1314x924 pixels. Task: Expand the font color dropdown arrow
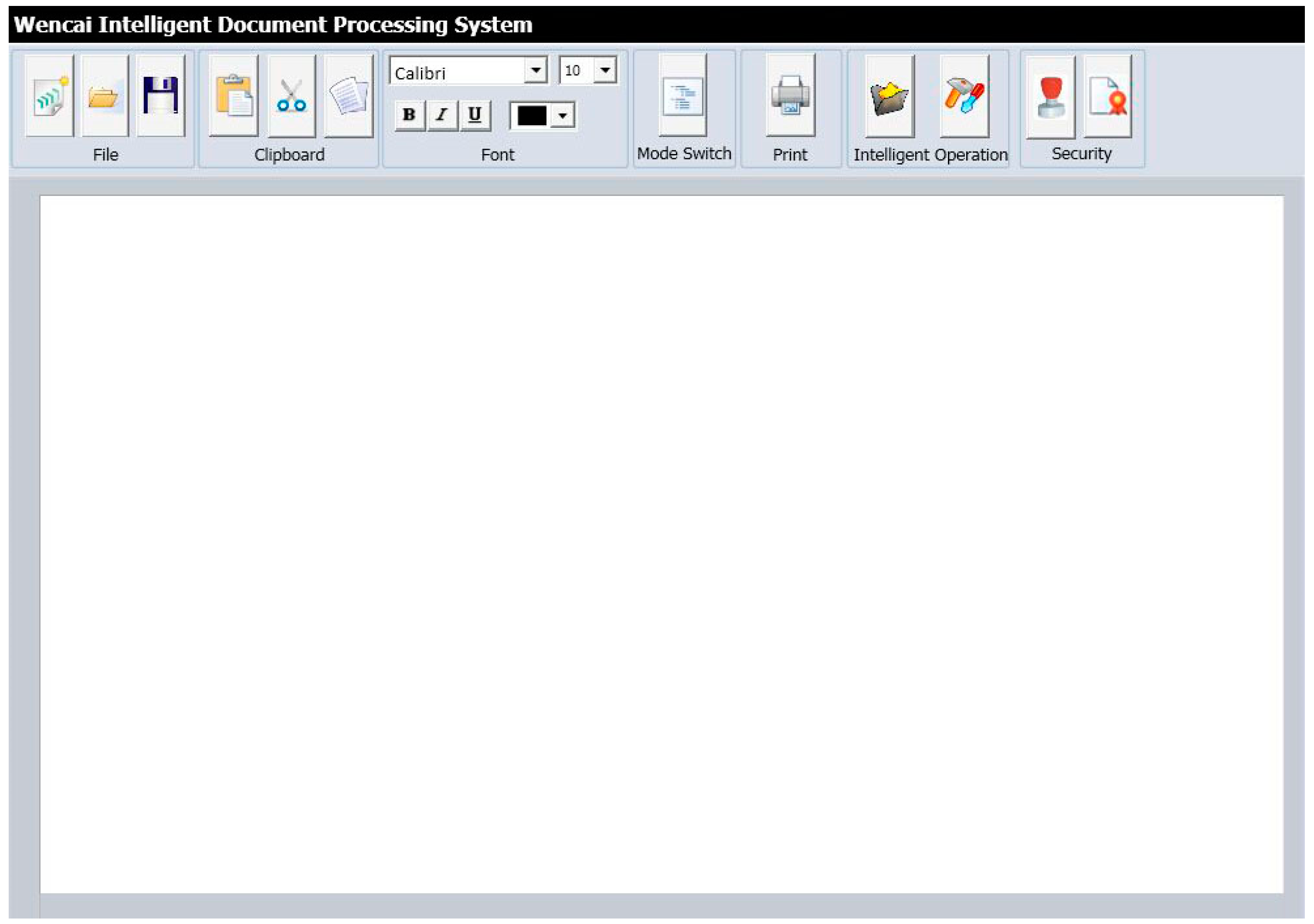pyautogui.click(x=563, y=116)
